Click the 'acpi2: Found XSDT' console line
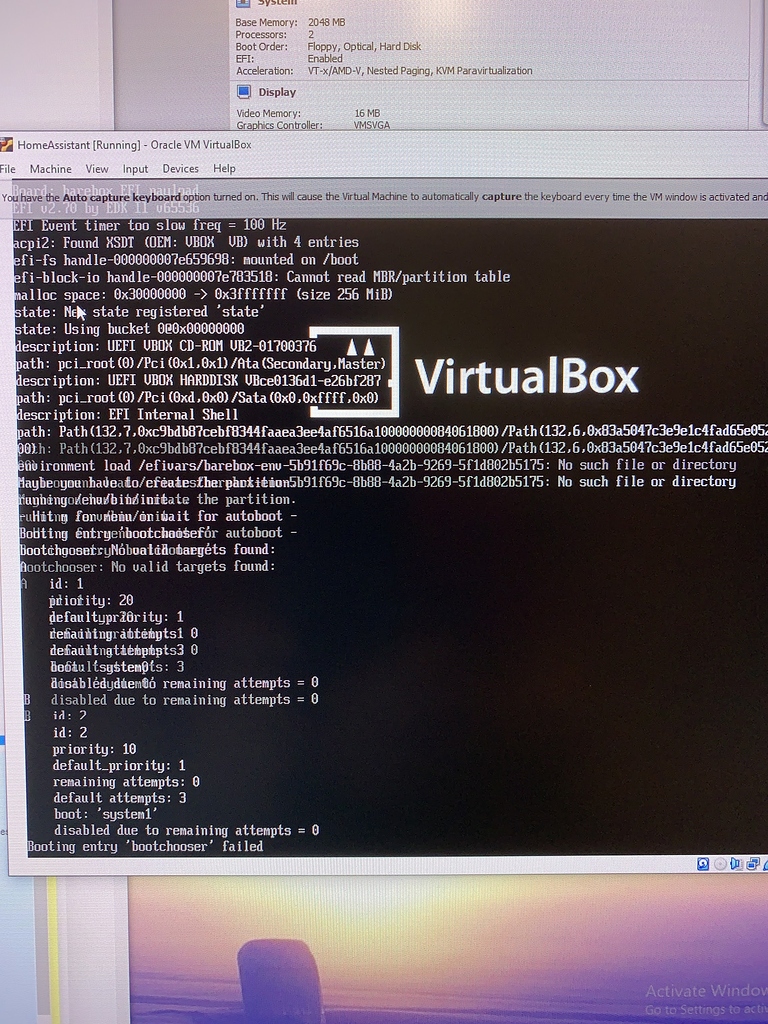Screen dimensions: 768x1024 click(x=186, y=242)
